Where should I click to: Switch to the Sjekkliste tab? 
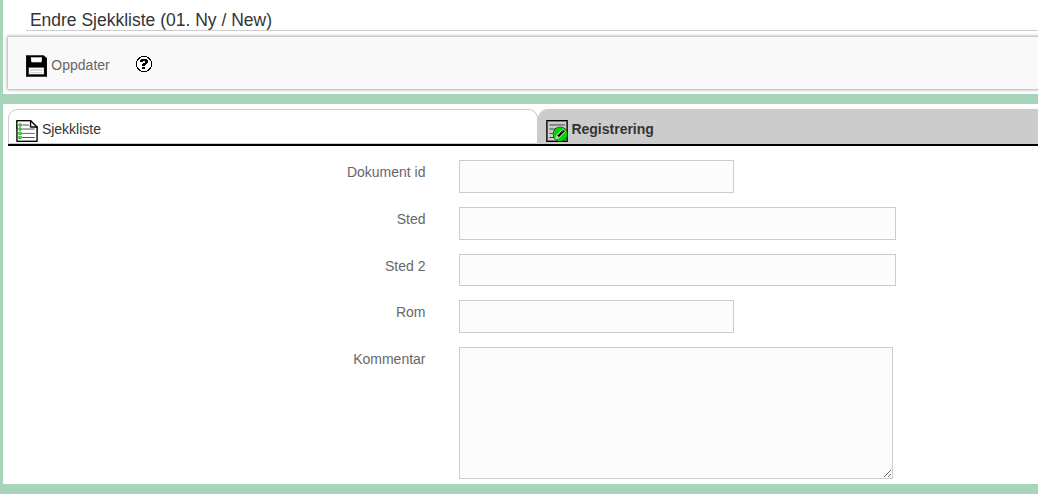[71, 129]
